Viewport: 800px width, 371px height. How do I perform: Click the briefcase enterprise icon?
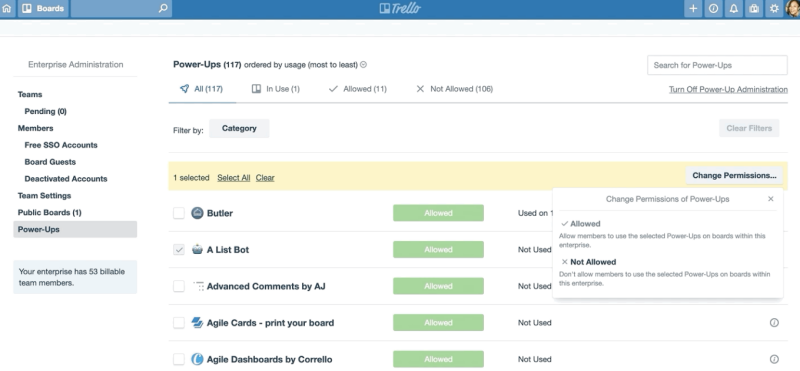[x=754, y=9]
